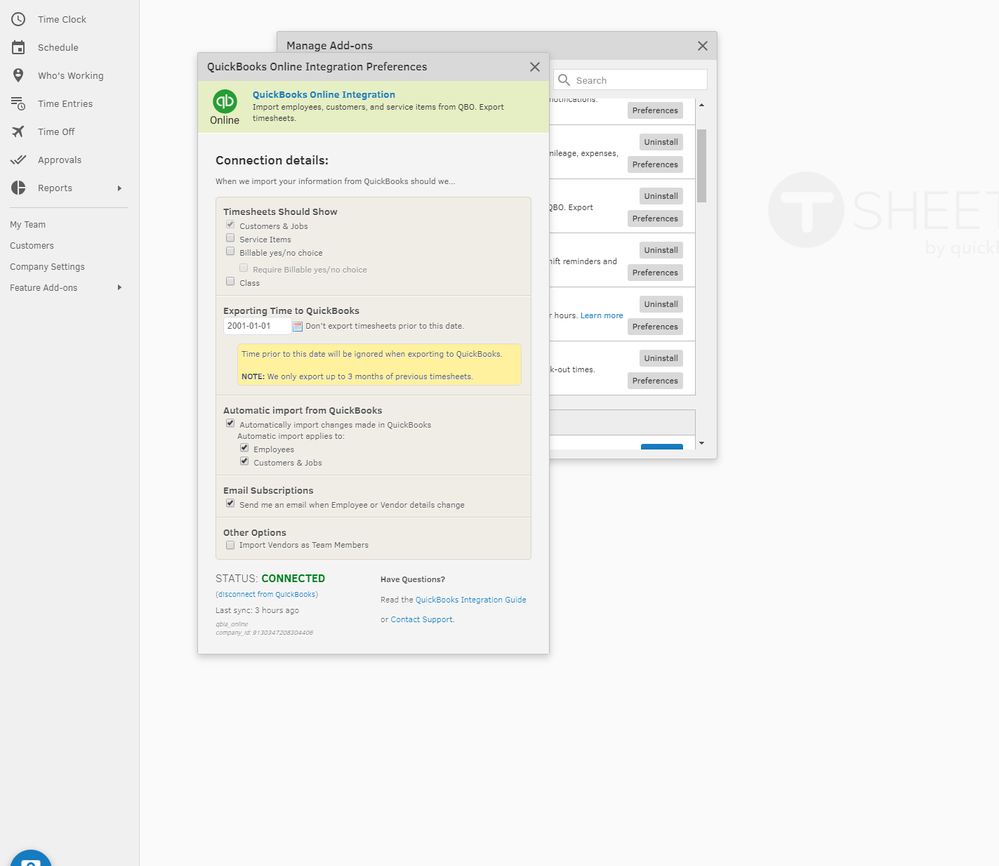Uninstall the shift reminders add-on
Screen dimensions: 999x866
pyautogui.click(x=661, y=250)
